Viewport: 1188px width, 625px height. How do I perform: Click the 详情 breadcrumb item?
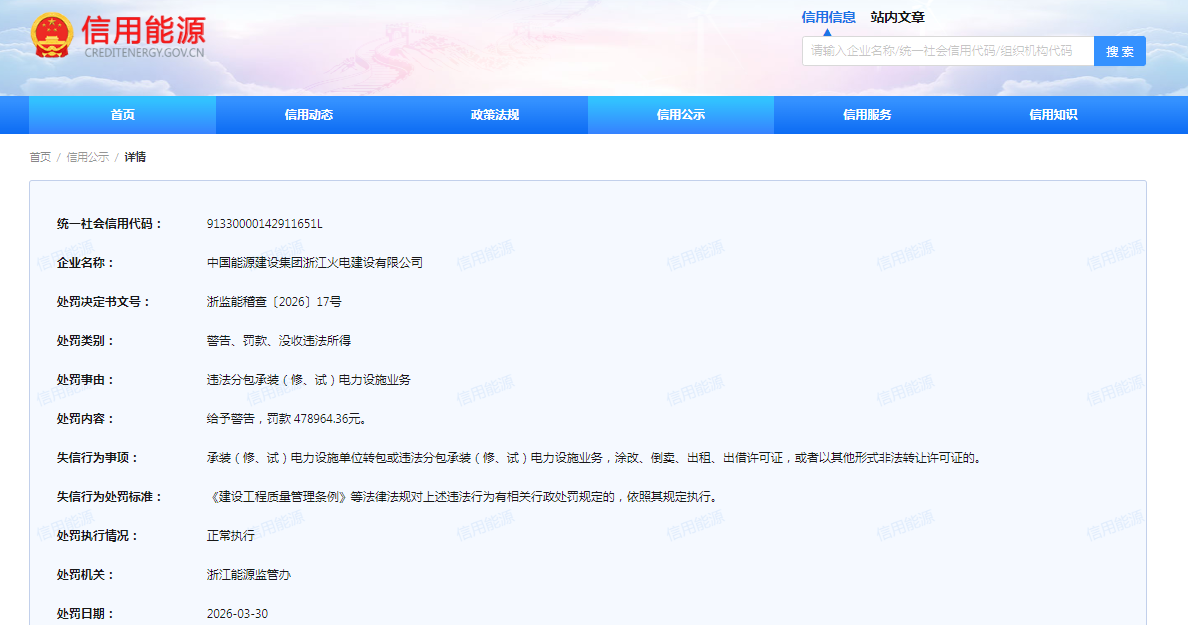click(135, 157)
